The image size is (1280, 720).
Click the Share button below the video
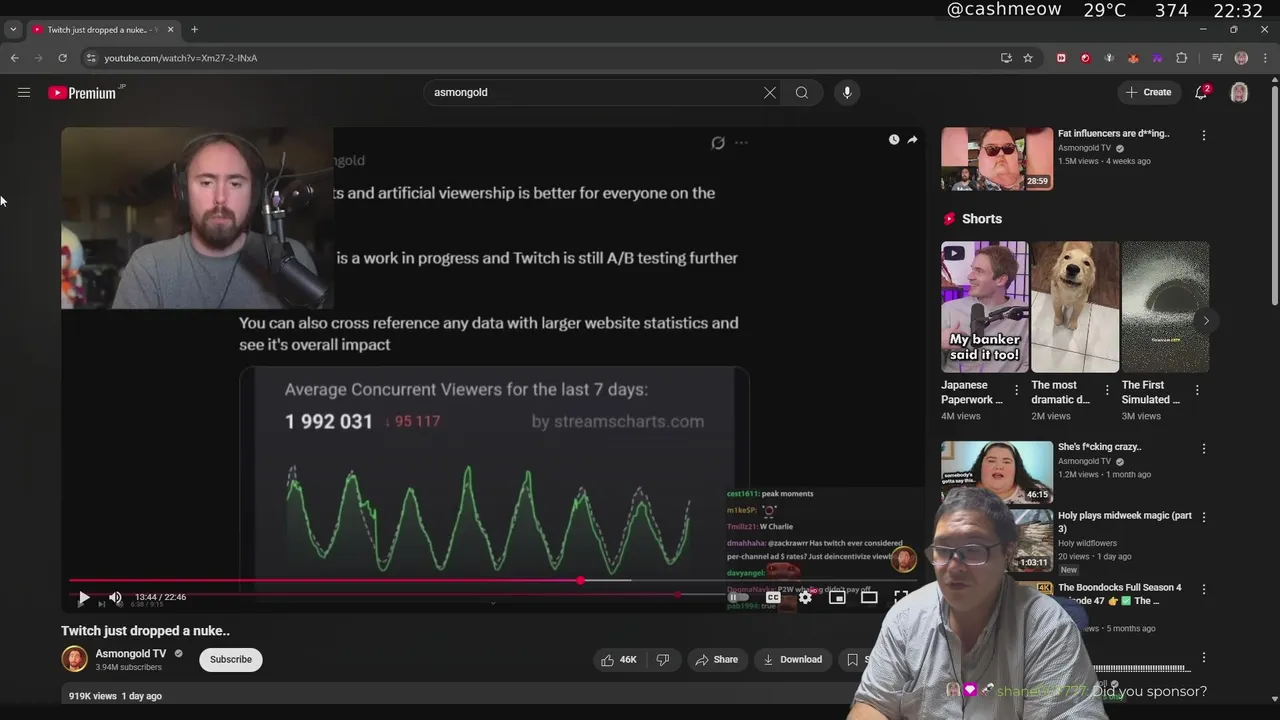tap(716, 660)
